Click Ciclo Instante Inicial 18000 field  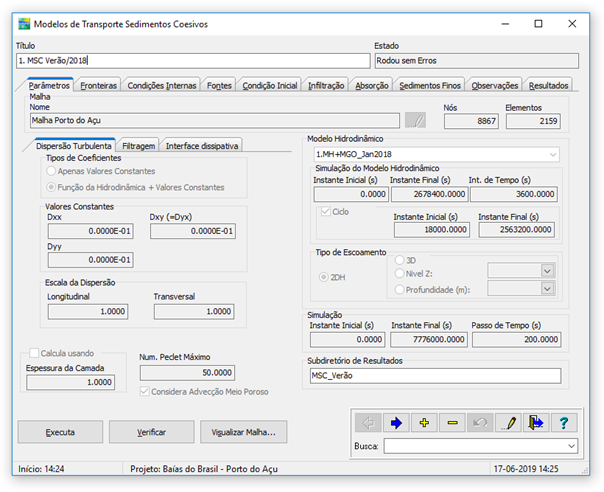click(432, 230)
